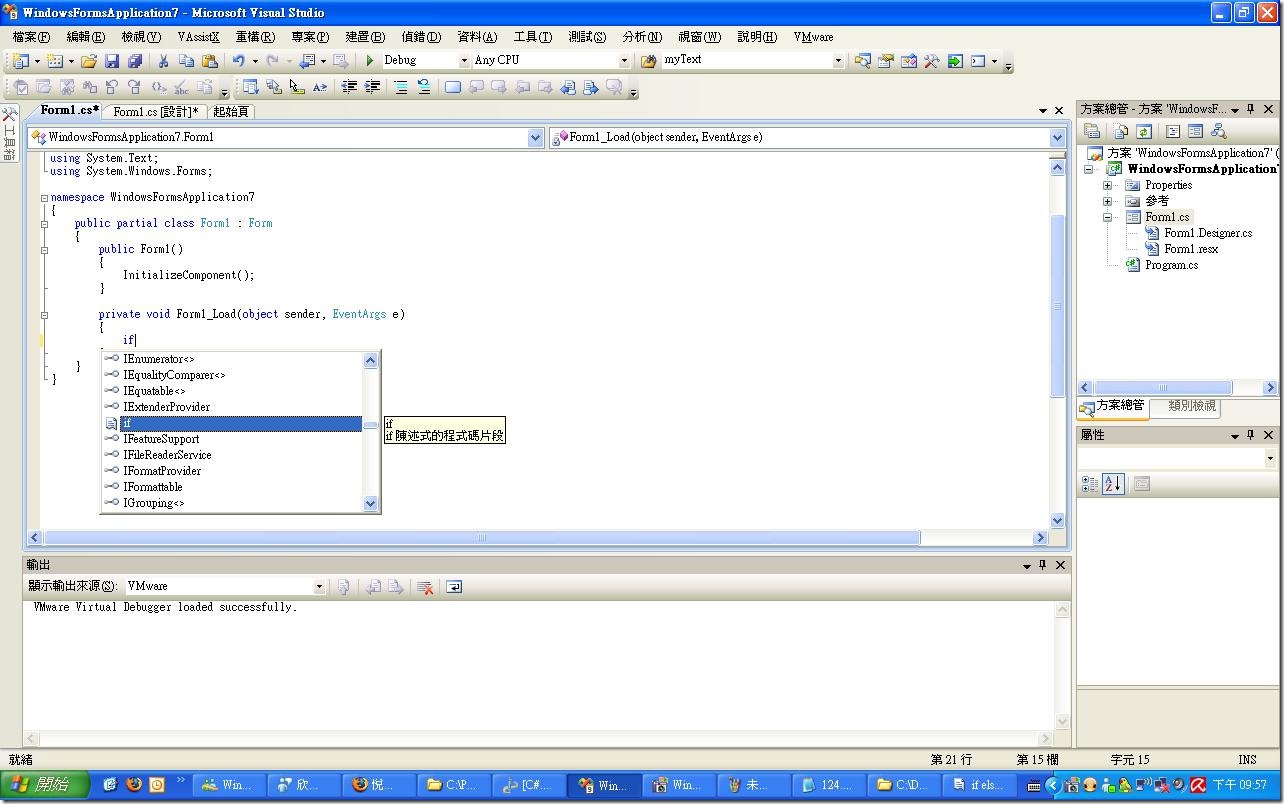Collapse the namespace outlining block
Screen dimensions: 1284x804
point(44,198)
